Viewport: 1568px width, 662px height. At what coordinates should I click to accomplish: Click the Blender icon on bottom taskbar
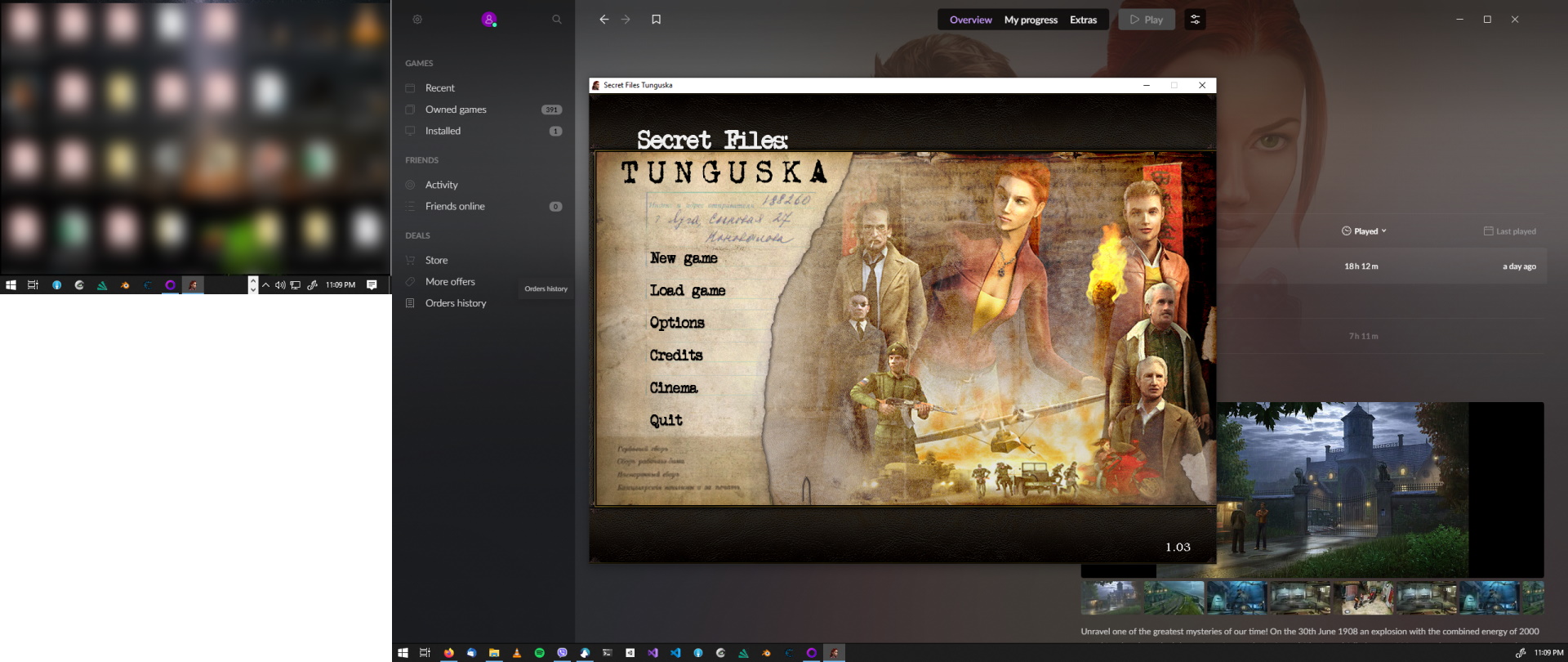766,653
